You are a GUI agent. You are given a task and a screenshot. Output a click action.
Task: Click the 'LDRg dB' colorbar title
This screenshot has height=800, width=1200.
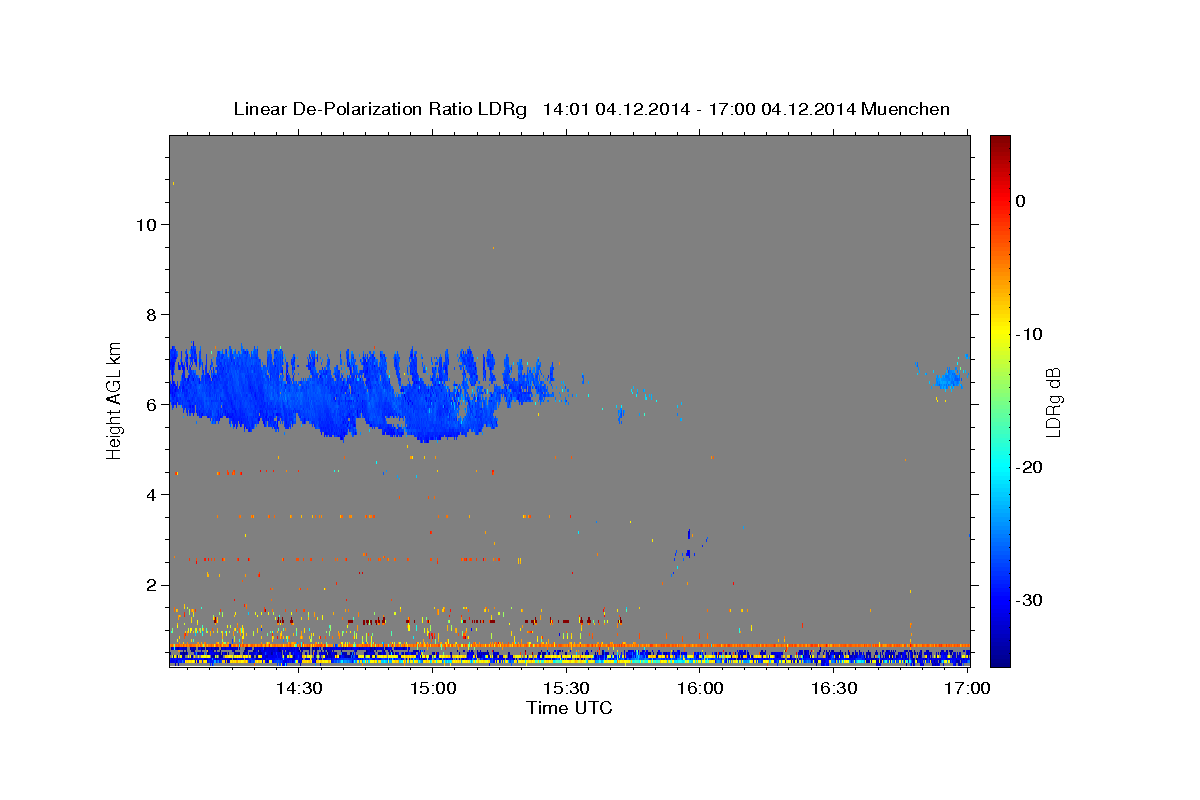point(1053,401)
